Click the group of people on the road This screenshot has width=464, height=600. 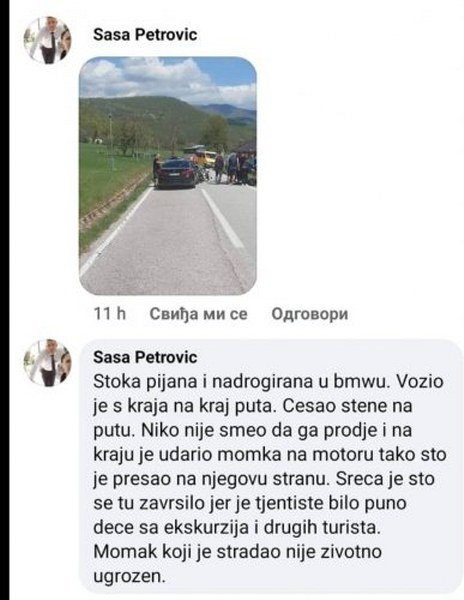point(234,168)
